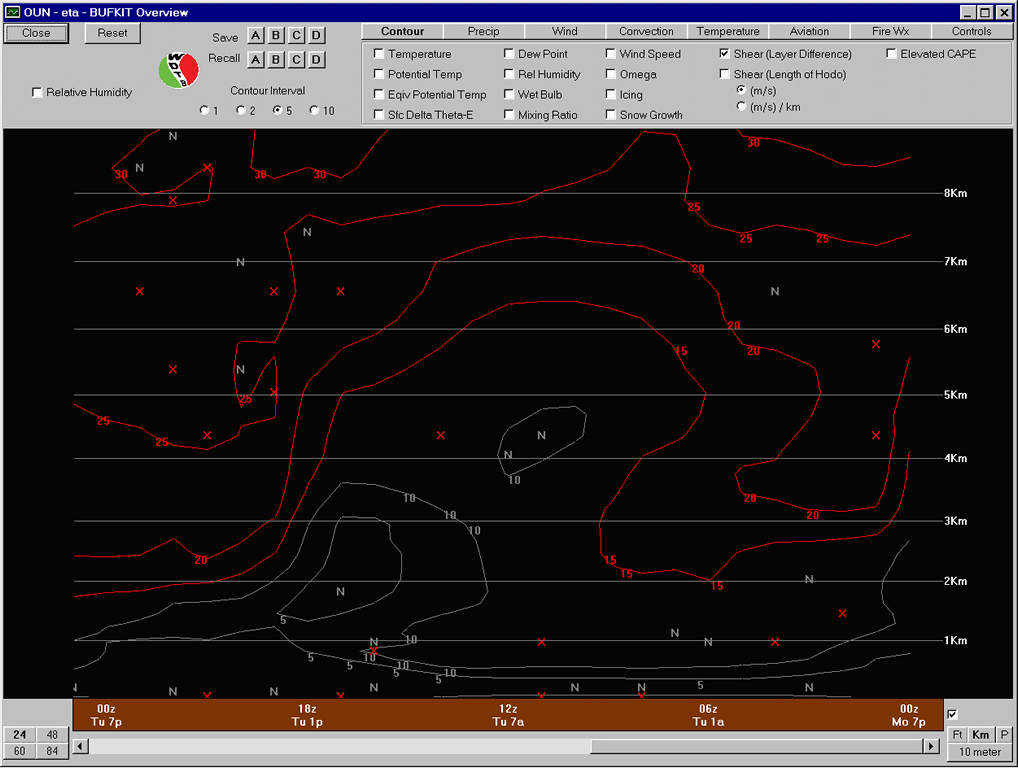This screenshot has height=768, width=1018.
Task: Open the Temperature tab
Action: point(728,31)
